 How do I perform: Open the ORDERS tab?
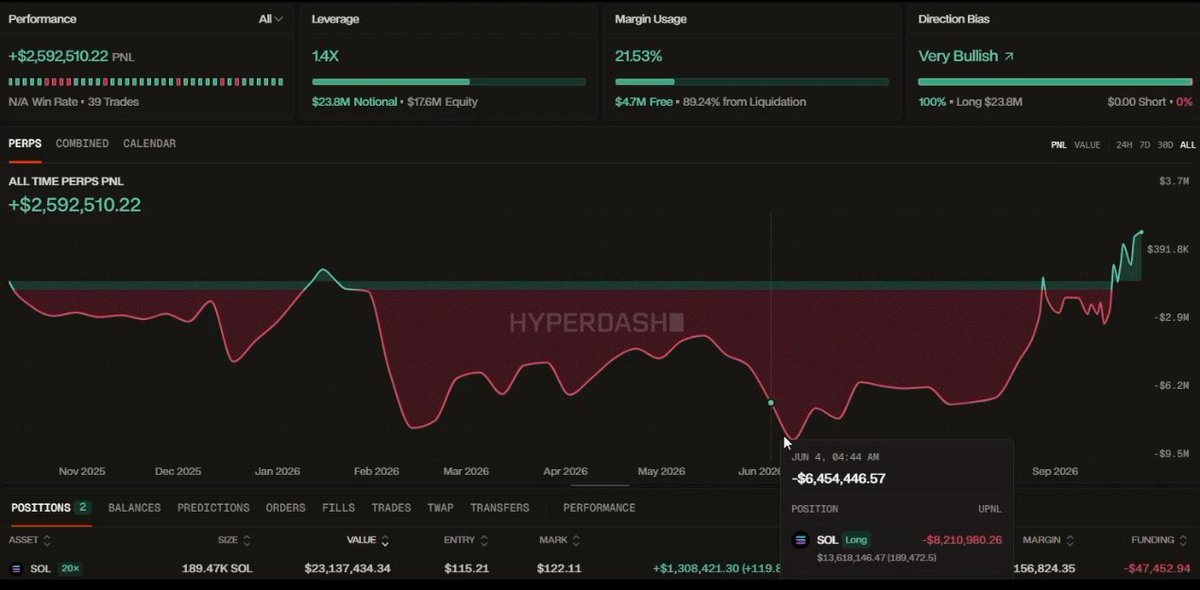pyautogui.click(x=286, y=508)
